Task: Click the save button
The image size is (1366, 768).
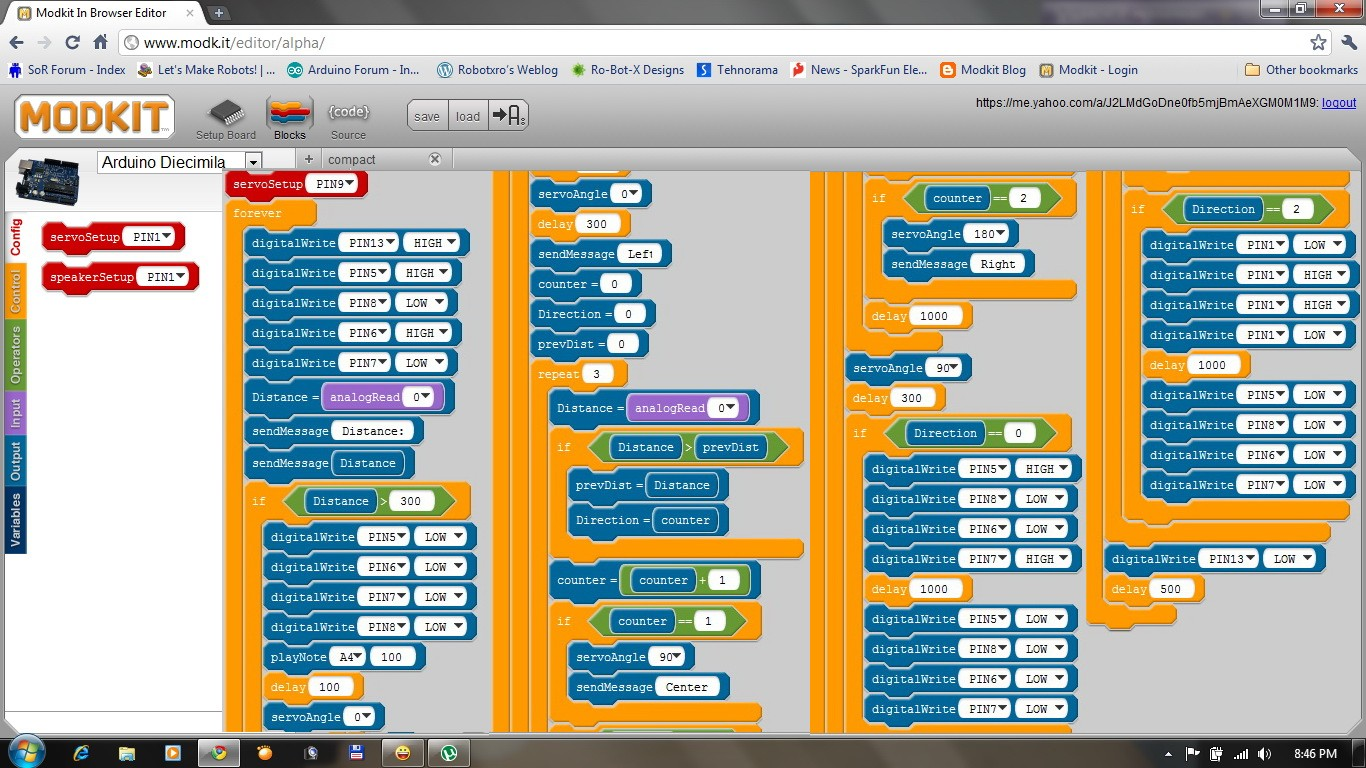Action: (427, 115)
